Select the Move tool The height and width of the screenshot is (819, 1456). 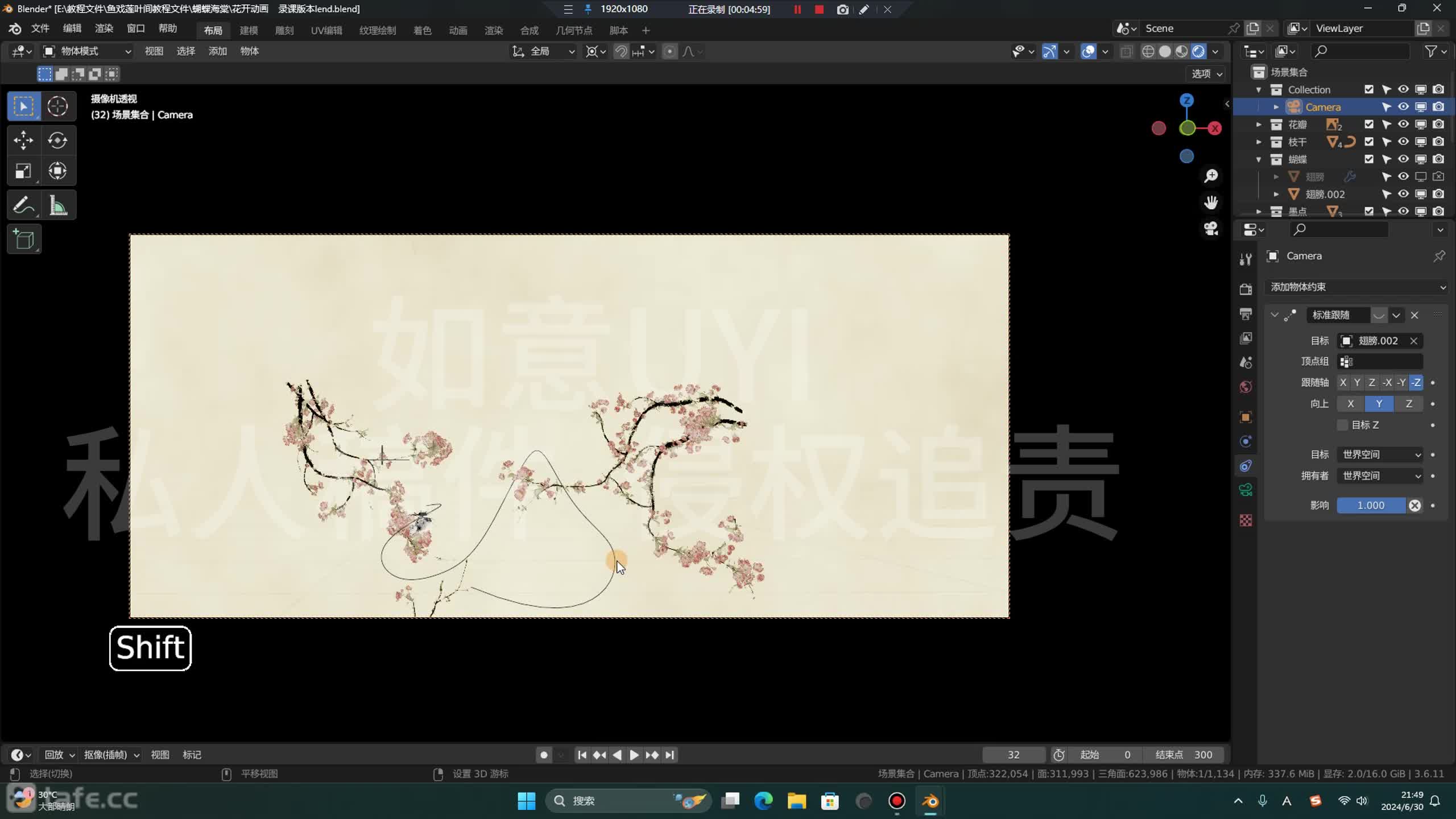pos(23,140)
